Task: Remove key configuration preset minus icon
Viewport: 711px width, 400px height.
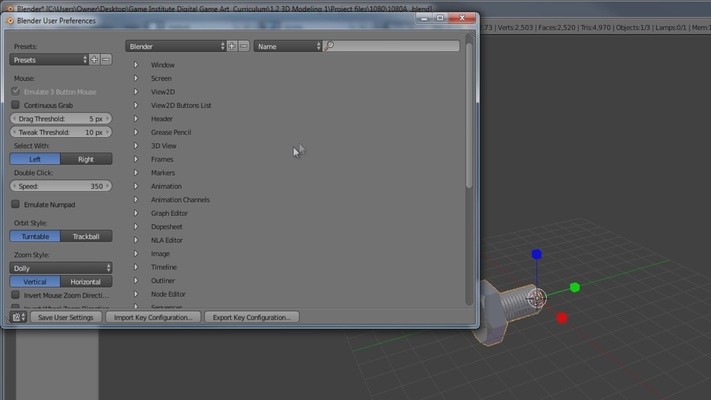Action: point(244,46)
